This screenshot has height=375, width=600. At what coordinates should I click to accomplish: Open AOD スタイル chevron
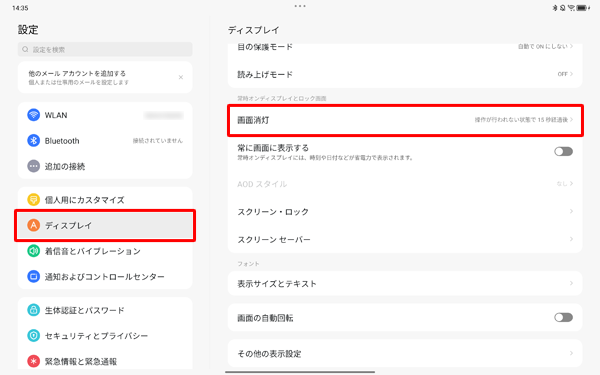571,184
